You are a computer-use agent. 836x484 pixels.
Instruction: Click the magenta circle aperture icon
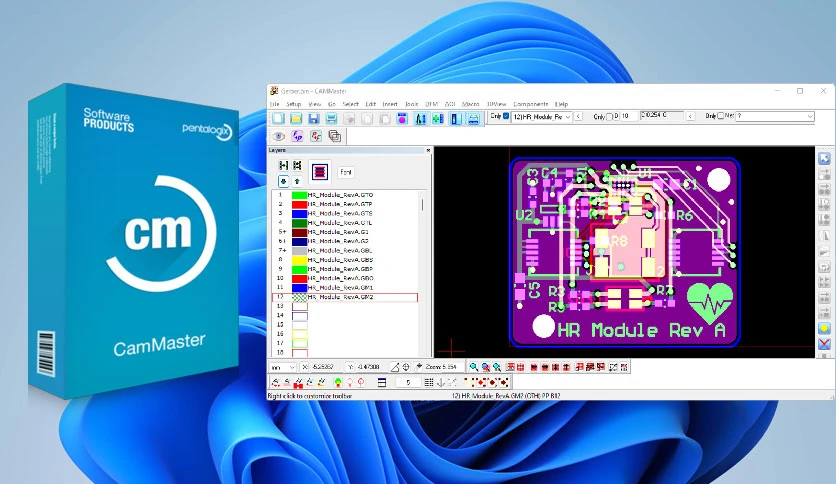[x=402, y=118]
